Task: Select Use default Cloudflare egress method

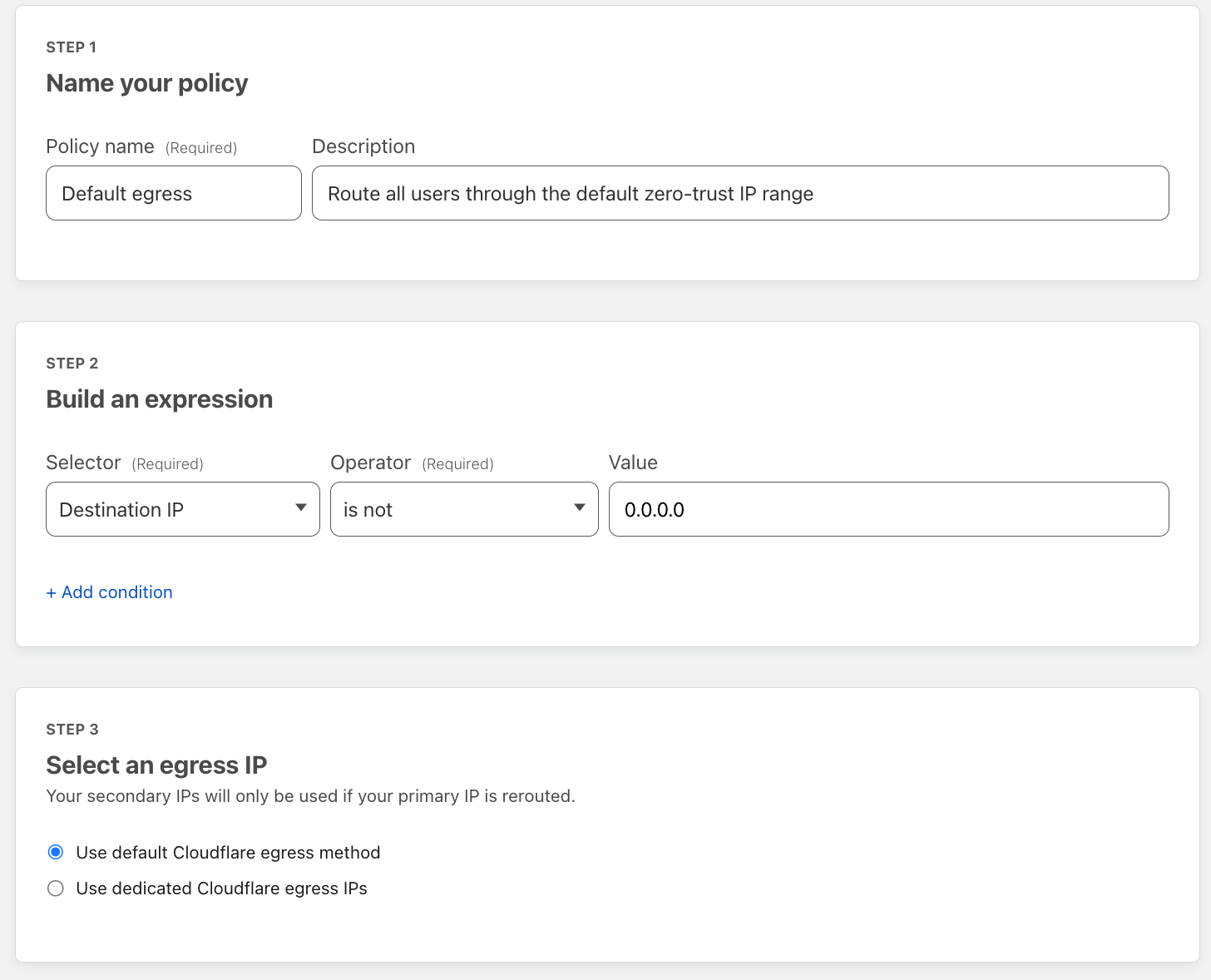Action: [x=55, y=852]
